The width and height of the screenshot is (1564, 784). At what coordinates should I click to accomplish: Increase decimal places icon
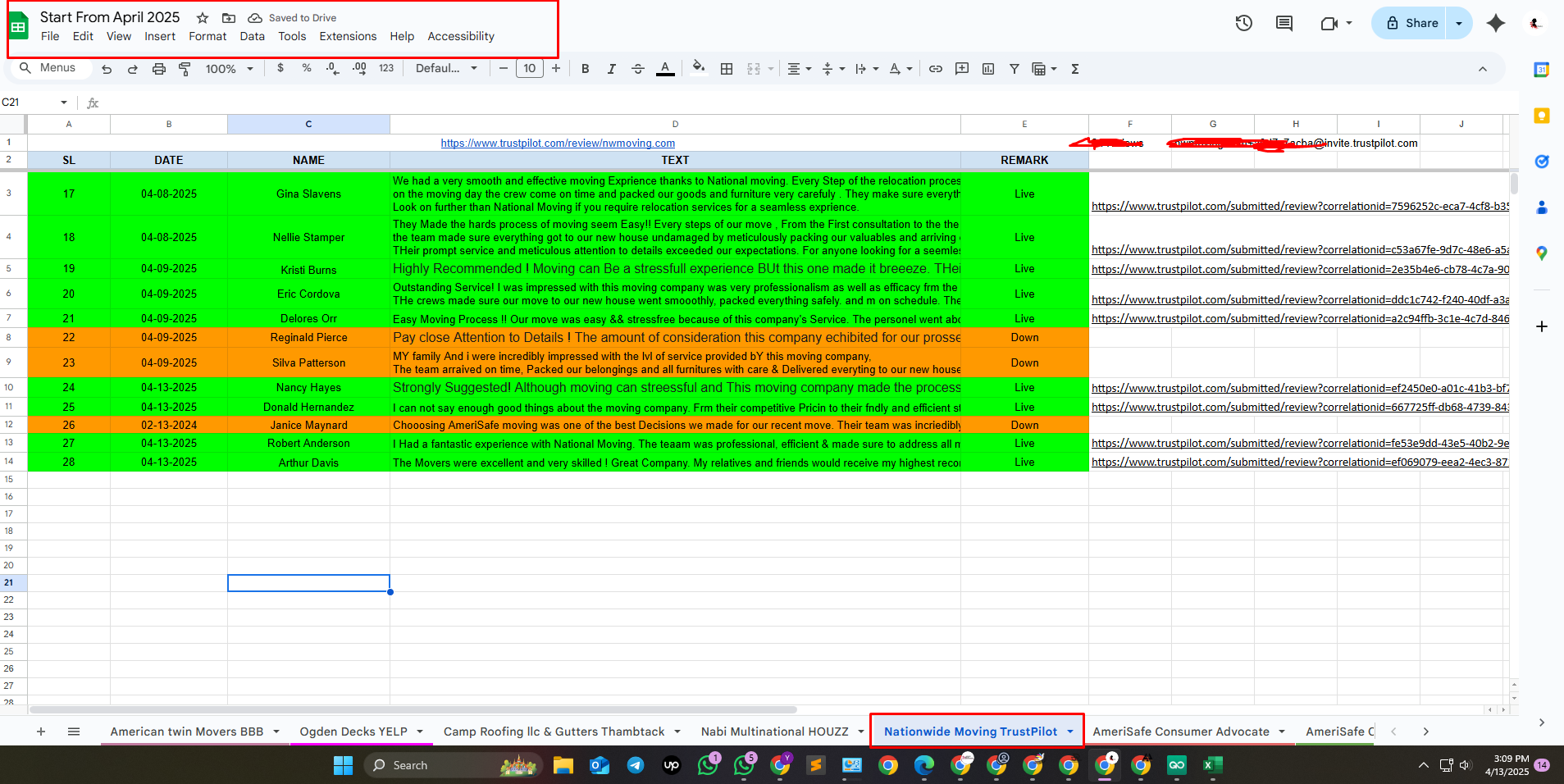[359, 68]
